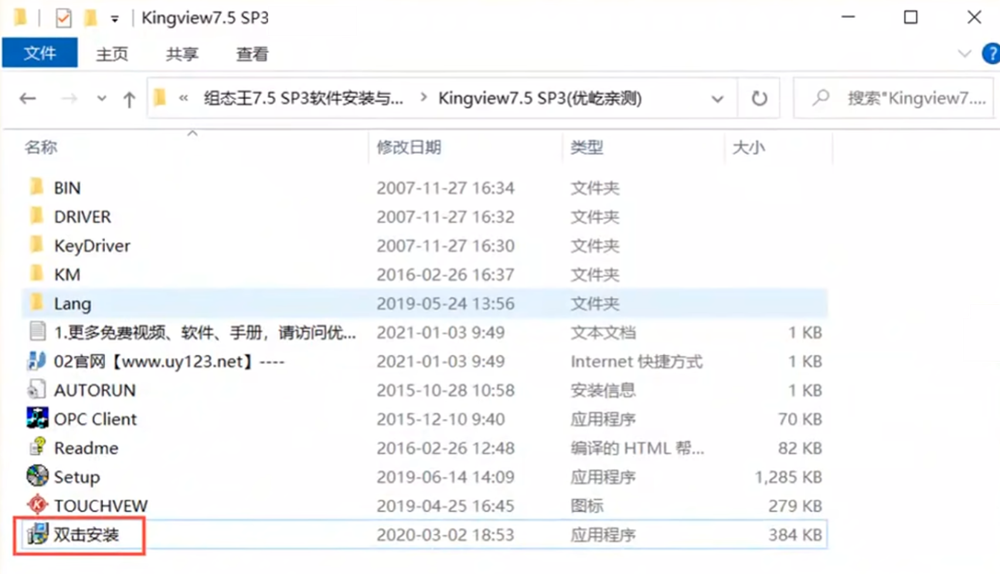Click the address bar folder icon
This screenshot has height=574, width=1000.
pyautogui.click(x=160, y=98)
